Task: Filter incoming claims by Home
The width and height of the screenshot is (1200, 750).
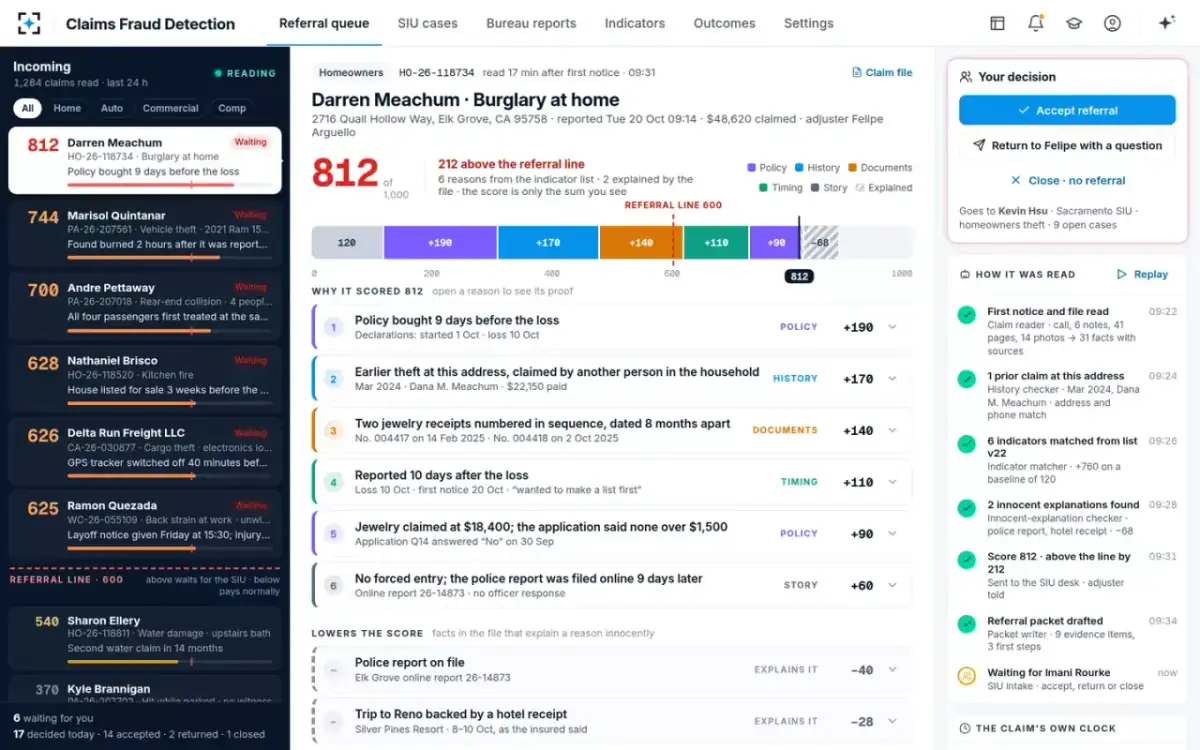Action: pos(67,108)
